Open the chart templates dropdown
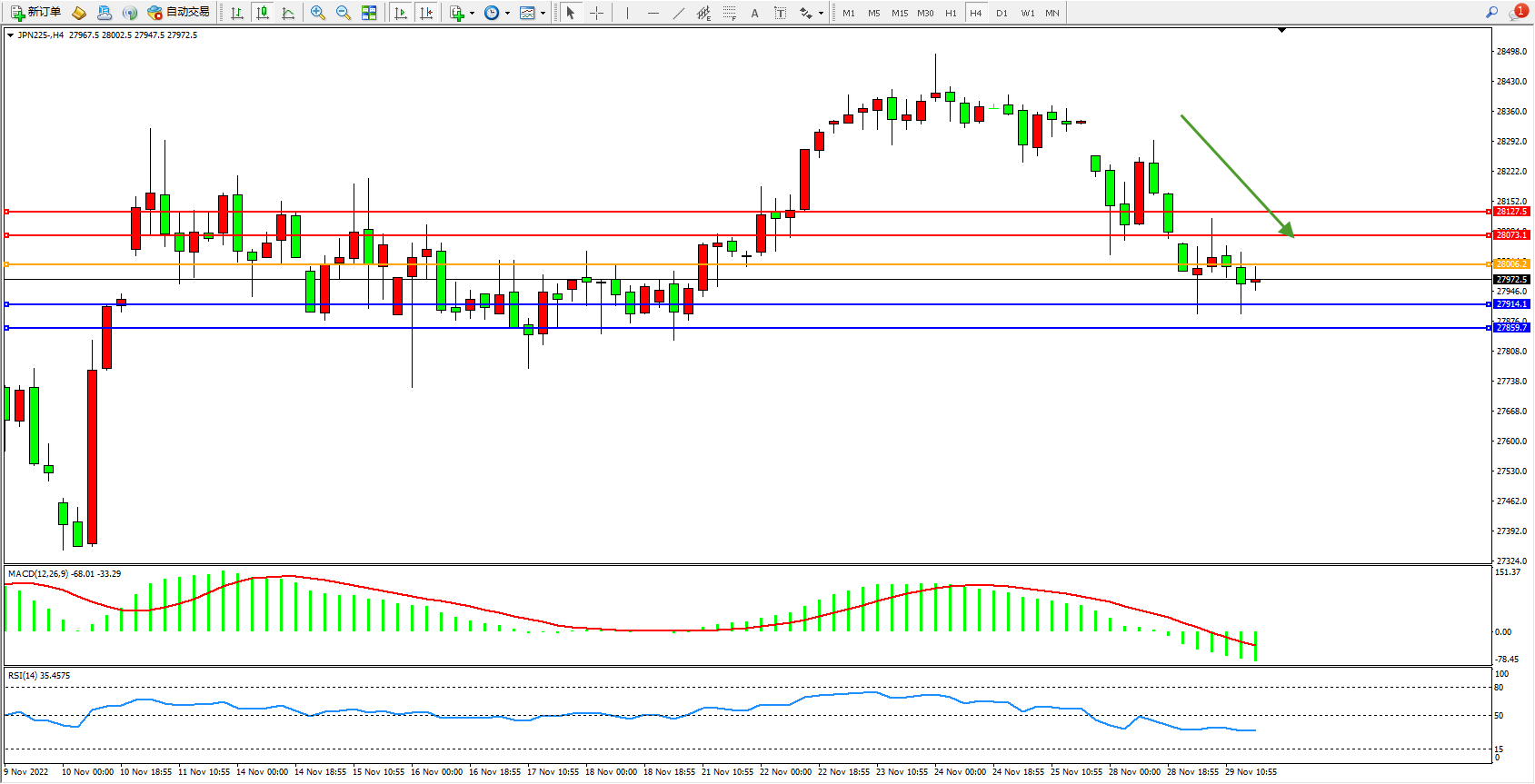This screenshot has width=1535, height=784. click(532, 13)
